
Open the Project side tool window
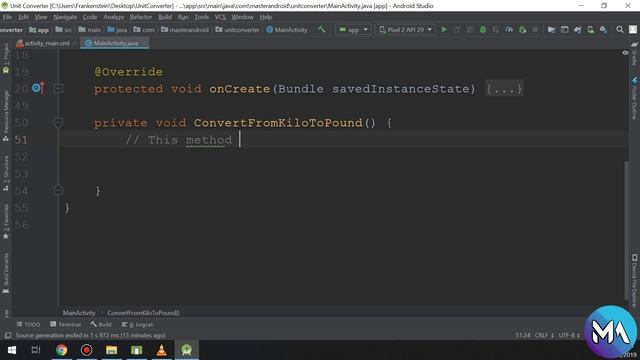[x=6, y=58]
